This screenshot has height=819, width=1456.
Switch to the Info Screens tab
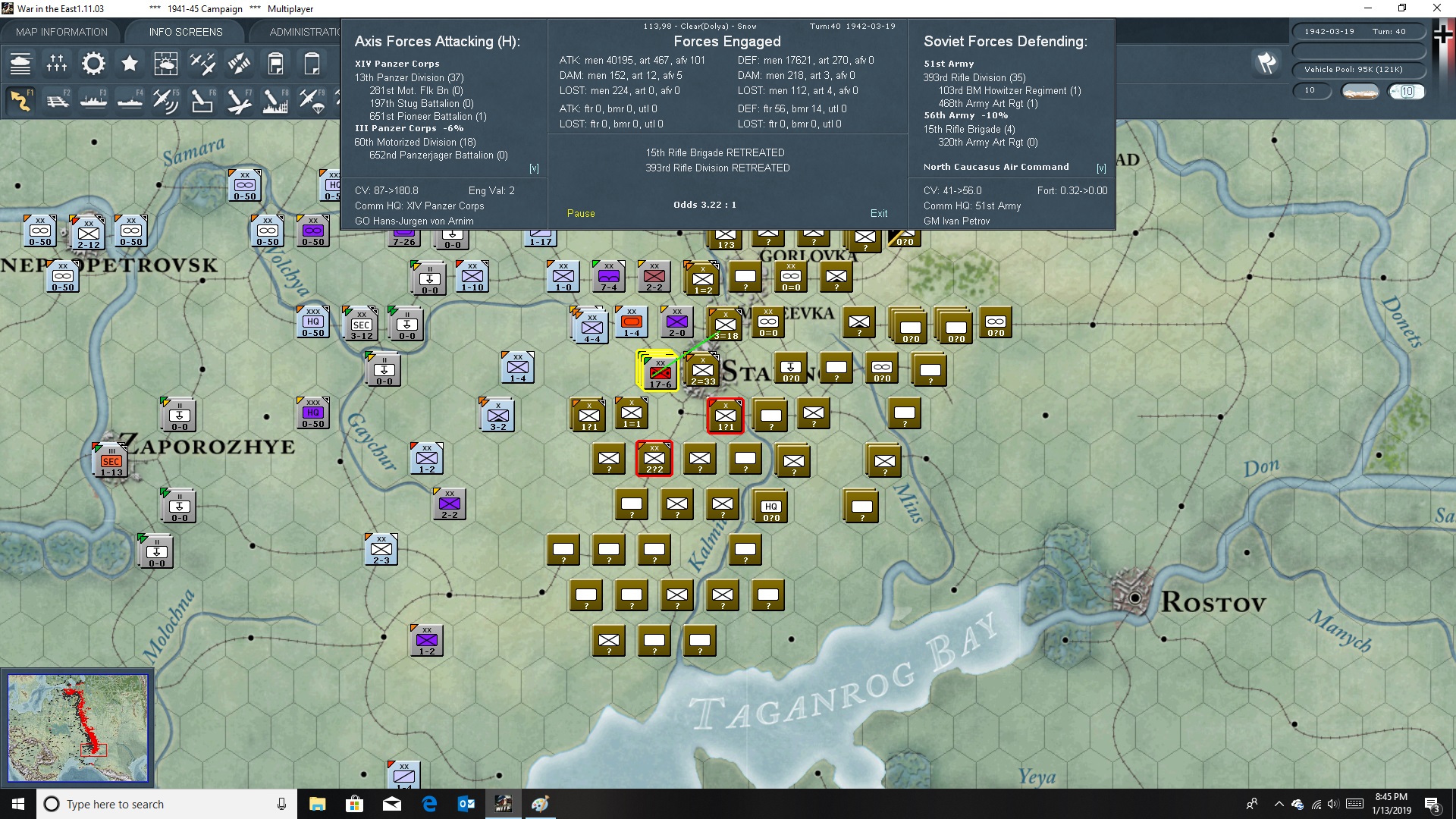(186, 32)
